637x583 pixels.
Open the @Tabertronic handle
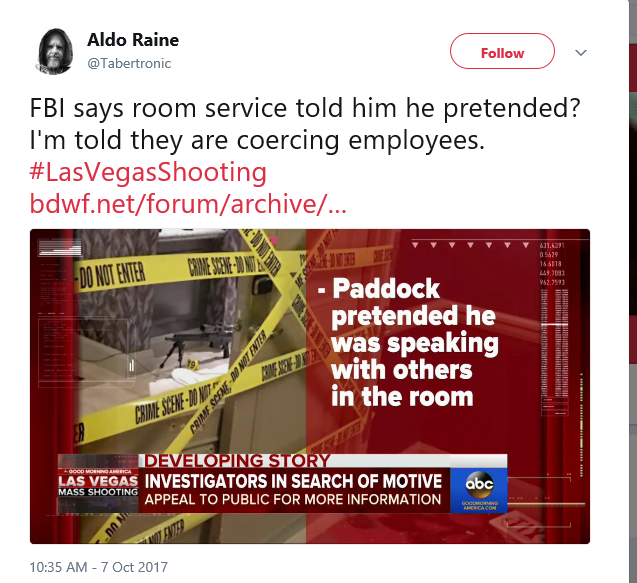[x=129, y=63]
